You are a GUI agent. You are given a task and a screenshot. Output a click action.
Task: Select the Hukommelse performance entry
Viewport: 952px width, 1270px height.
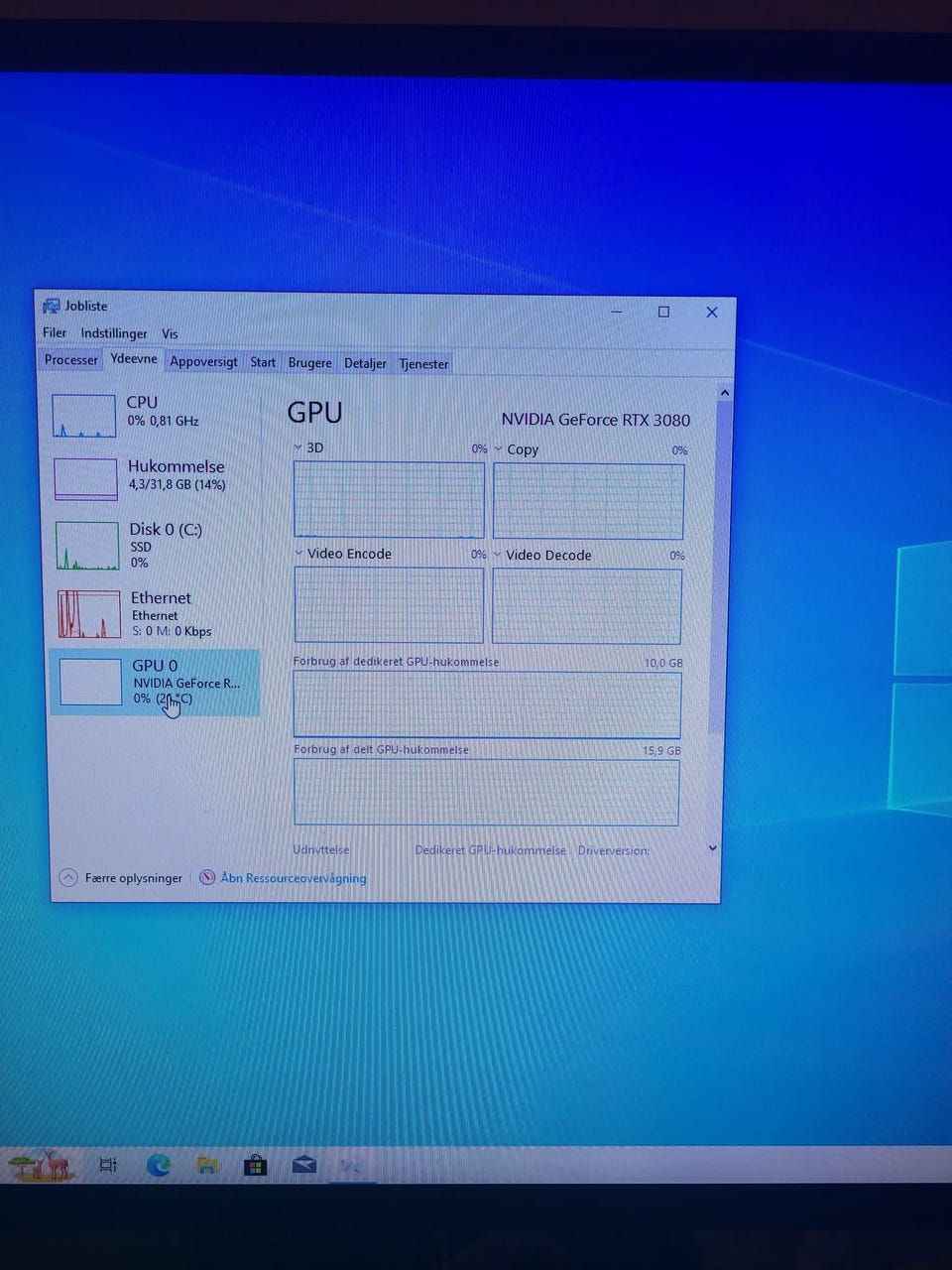tap(155, 477)
